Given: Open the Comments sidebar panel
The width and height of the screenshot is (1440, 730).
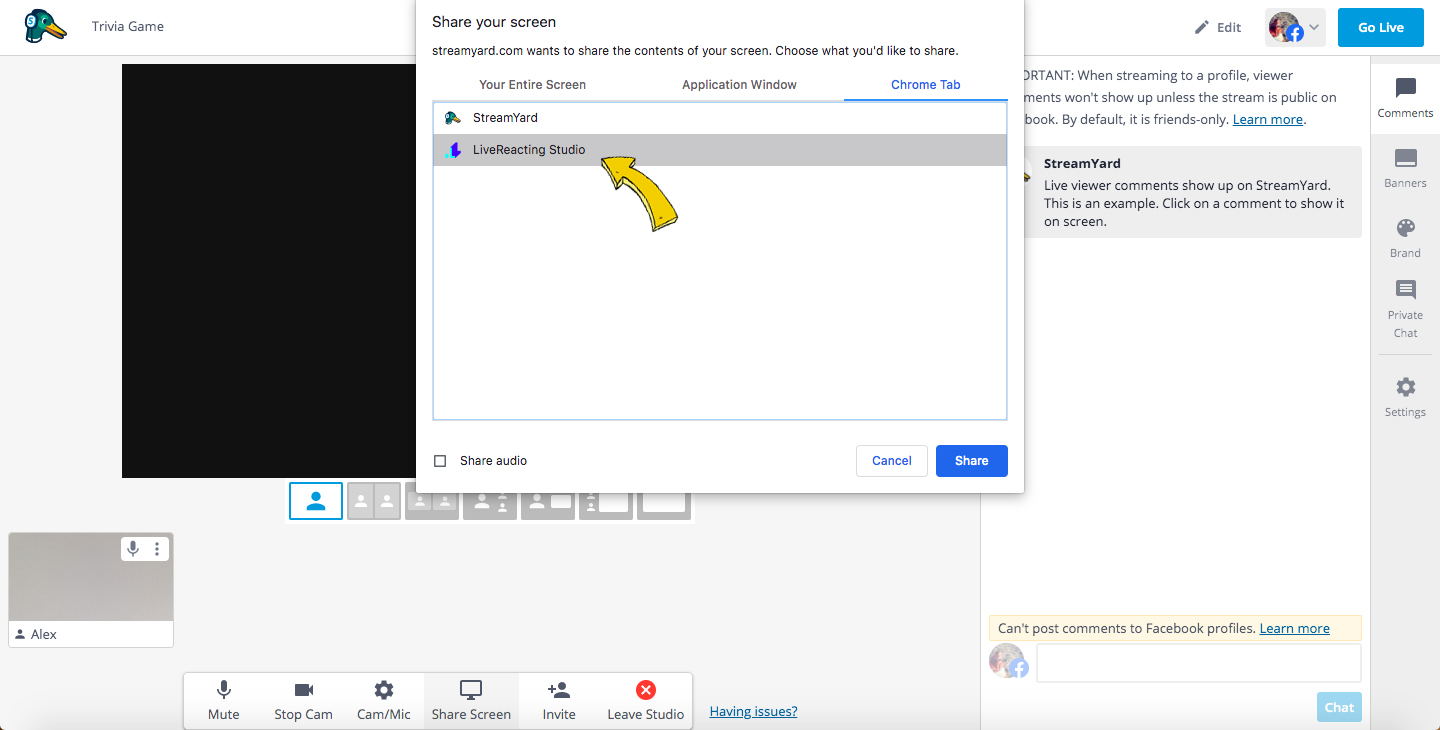Looking at the screenshot, I should [x=1405, y=98].
